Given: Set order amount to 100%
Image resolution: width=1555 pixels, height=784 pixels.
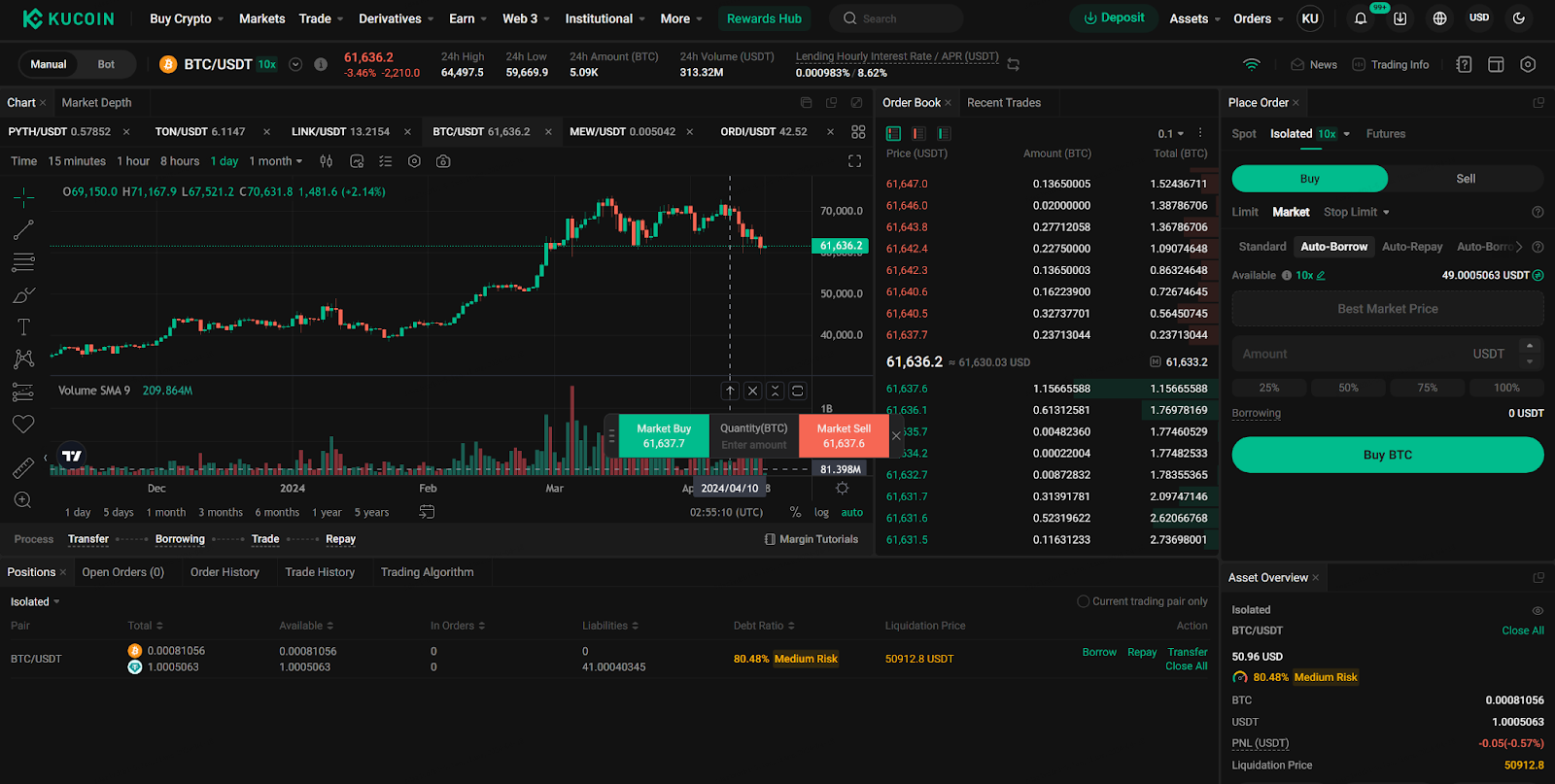Looking at the screenshot, I should [1506, 388].
